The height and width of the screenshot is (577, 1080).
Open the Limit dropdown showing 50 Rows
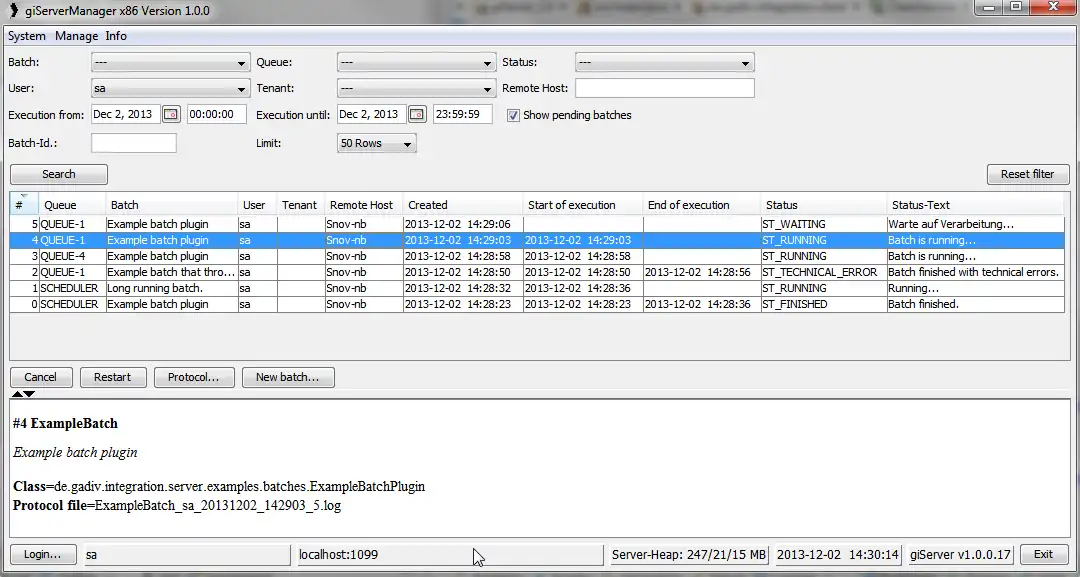pyautogui.click(x=377, y=143)
